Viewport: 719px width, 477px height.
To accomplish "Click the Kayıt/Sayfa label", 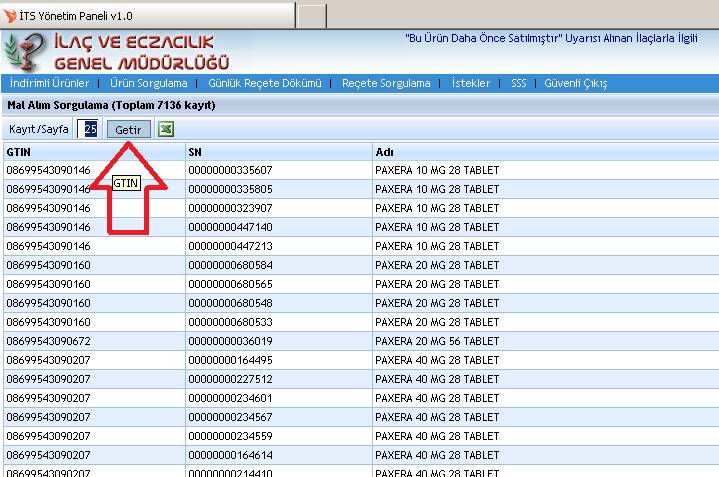I will coord(39,129).
